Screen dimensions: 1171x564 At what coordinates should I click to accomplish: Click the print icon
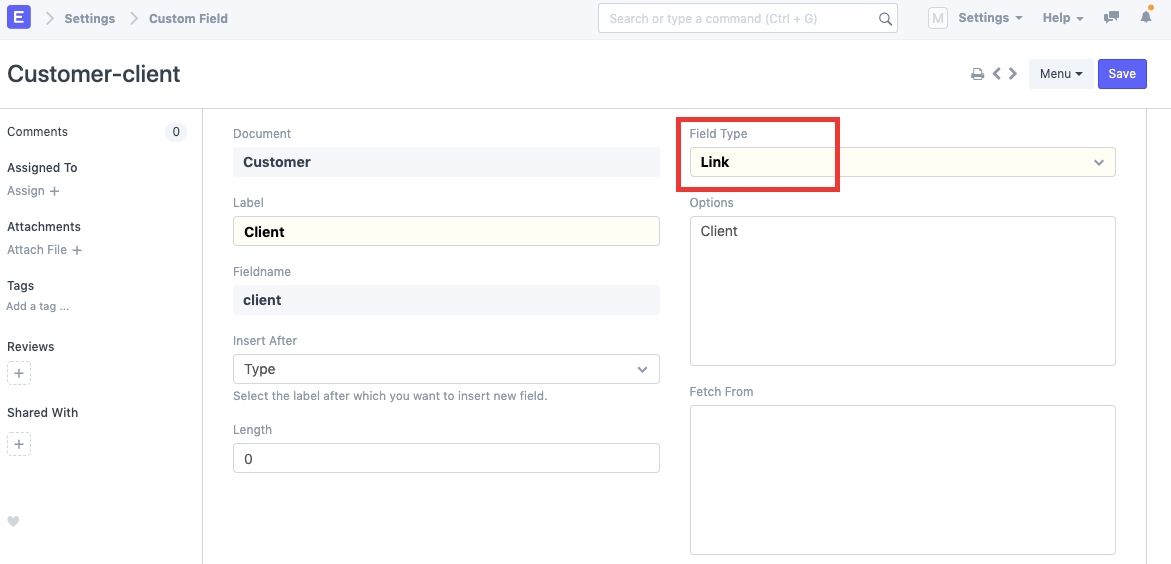977,74
